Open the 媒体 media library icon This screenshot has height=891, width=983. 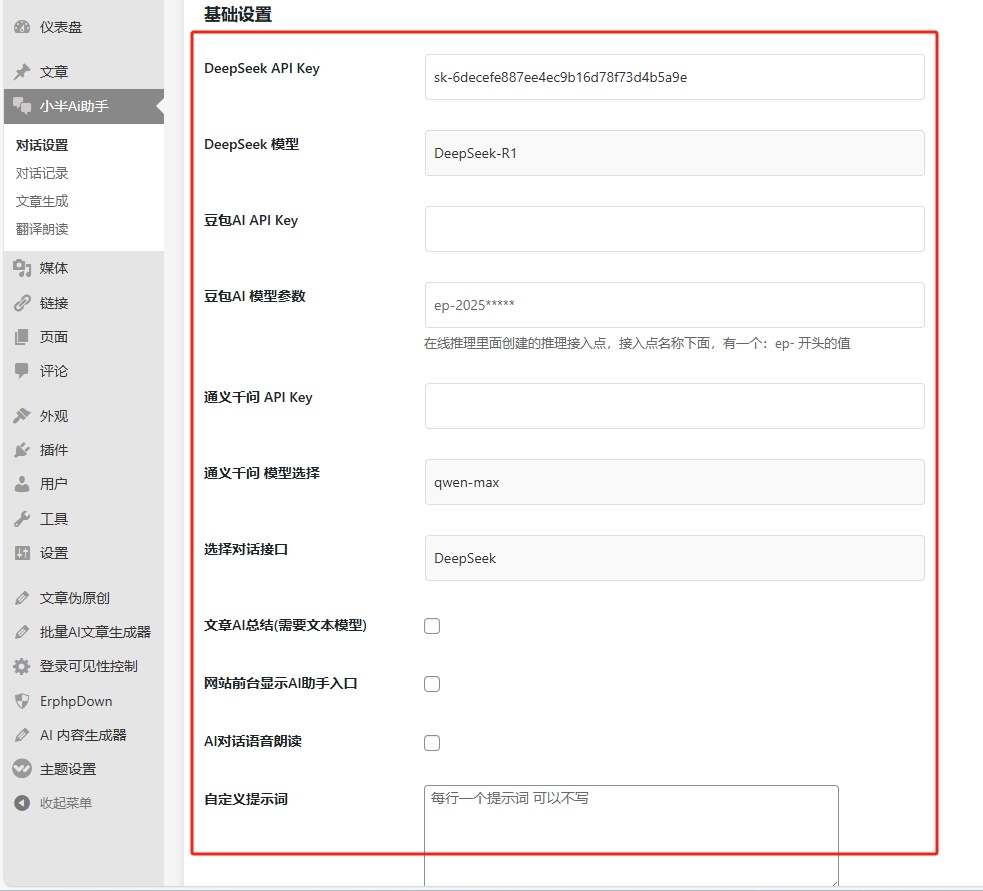(x=21, y=267)
